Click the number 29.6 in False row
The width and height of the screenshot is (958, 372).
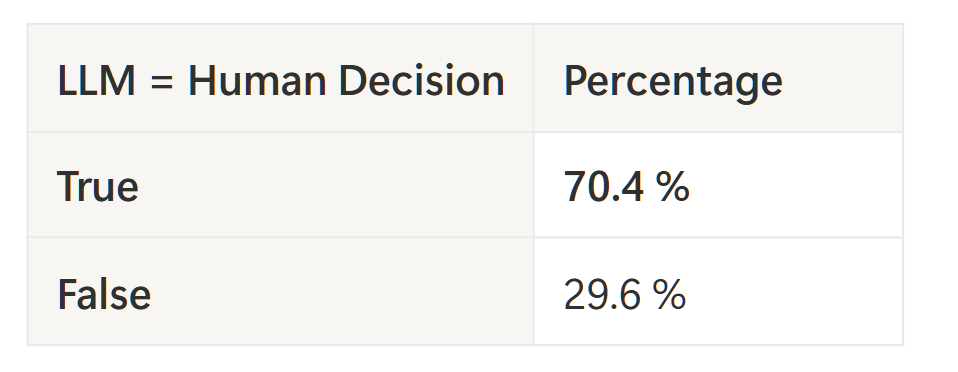602,294
